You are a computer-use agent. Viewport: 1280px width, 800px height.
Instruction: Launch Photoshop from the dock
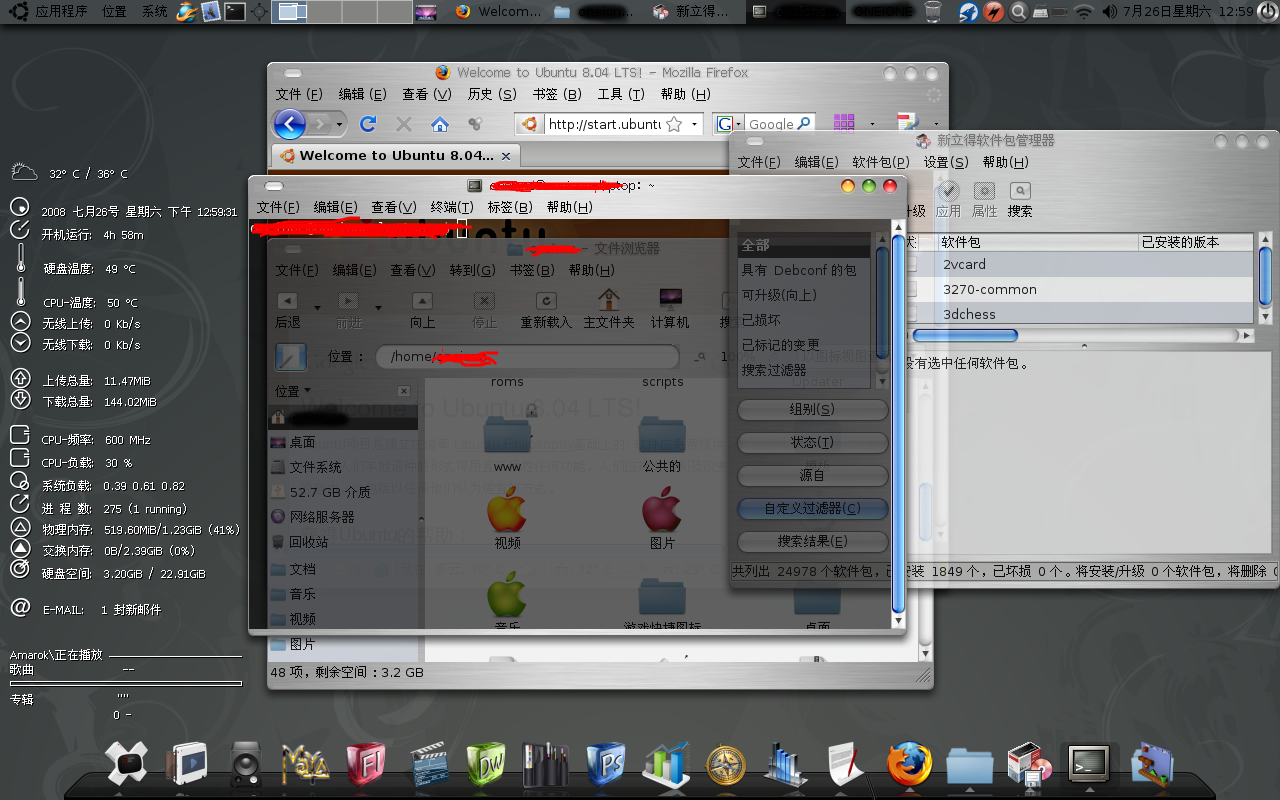[606, 765]
